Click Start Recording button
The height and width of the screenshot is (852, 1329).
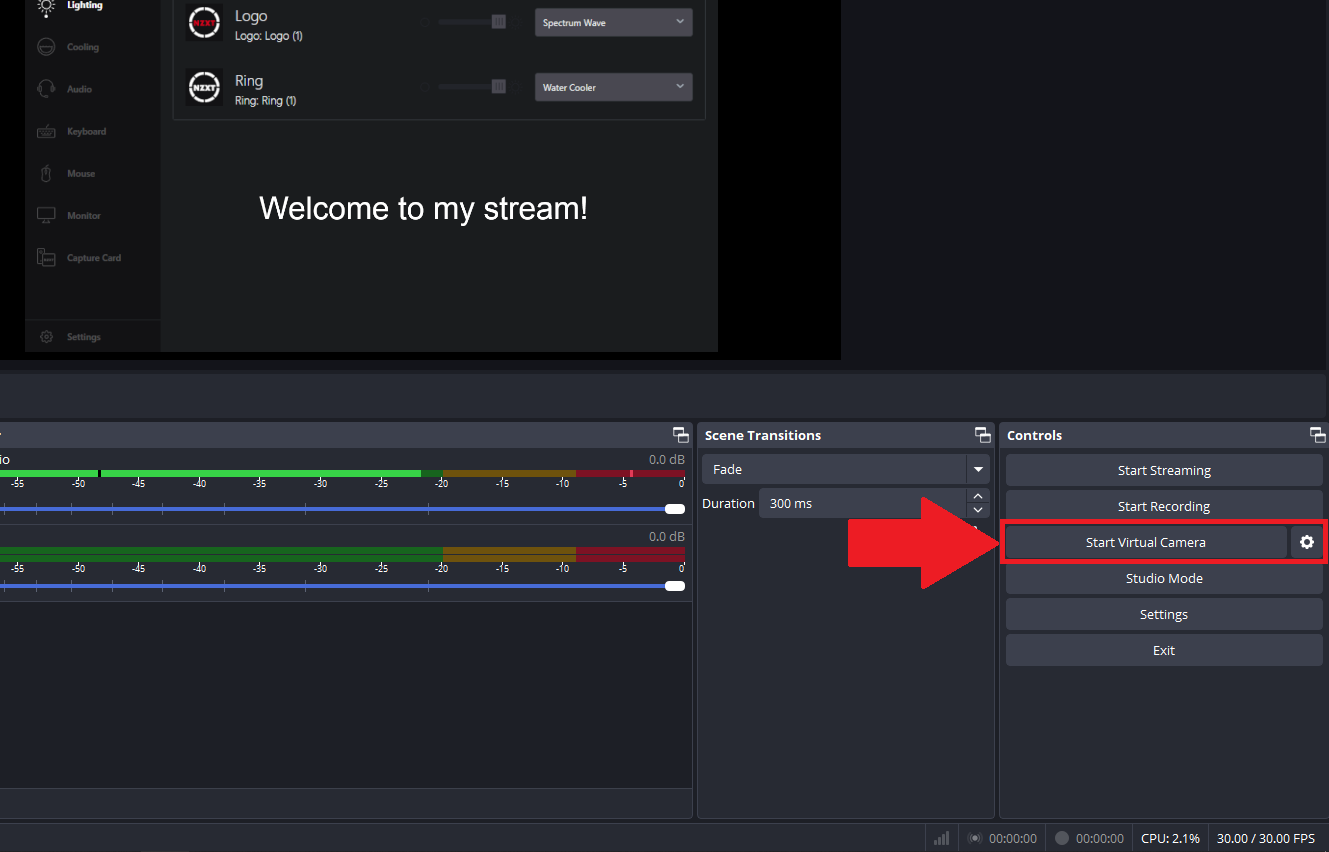click(x=1164, y=506)
